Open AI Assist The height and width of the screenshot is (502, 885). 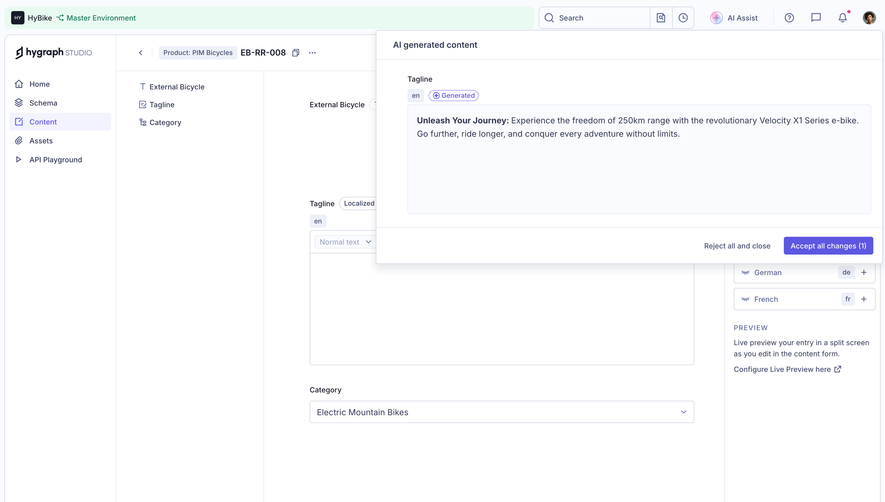(734, 18)
